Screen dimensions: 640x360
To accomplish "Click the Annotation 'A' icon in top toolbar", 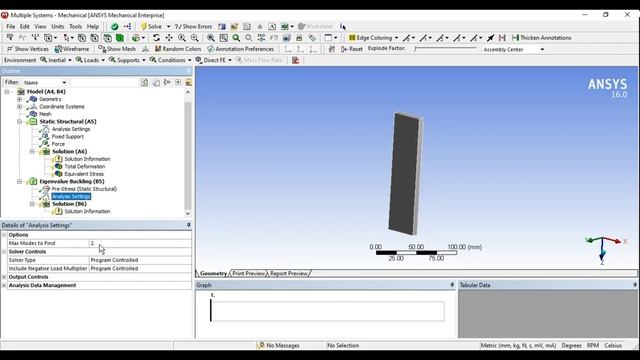I will tap(272, 27).
